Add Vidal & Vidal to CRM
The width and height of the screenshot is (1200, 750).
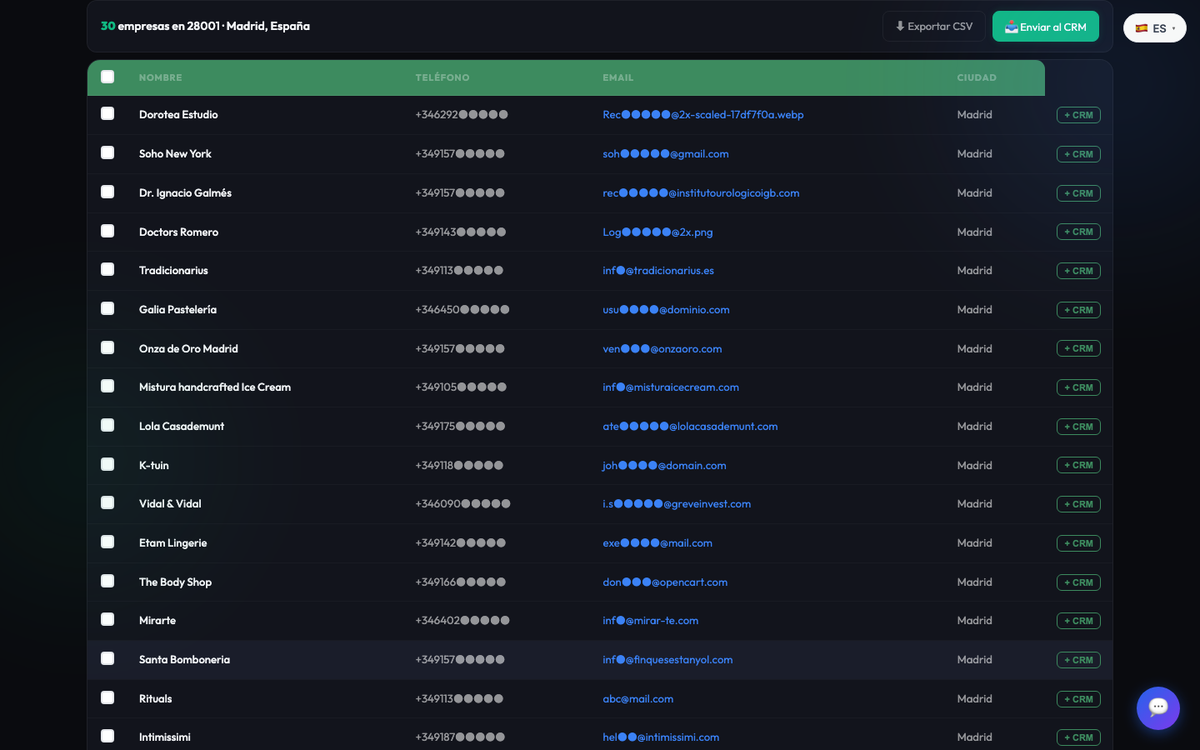pyautogui.click(x=1078, y=504)
